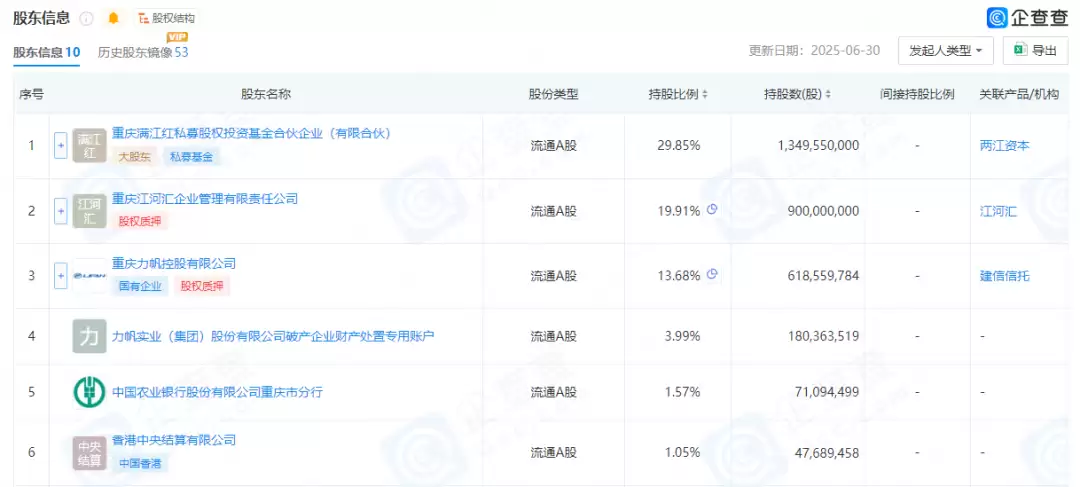Open the 两江资本 related product link
Viewport: 1080px width, 487px height.
click(x=1004, y=145)
